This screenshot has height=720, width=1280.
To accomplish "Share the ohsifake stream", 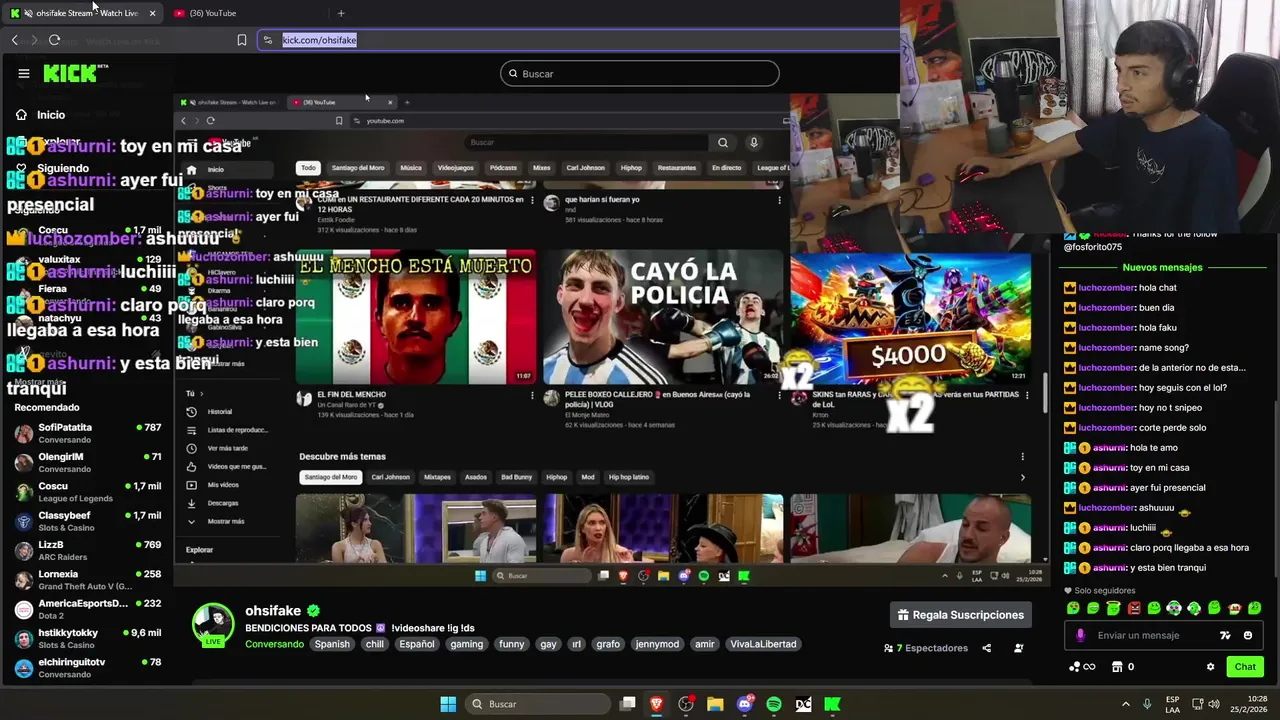I will coord(986,648).
